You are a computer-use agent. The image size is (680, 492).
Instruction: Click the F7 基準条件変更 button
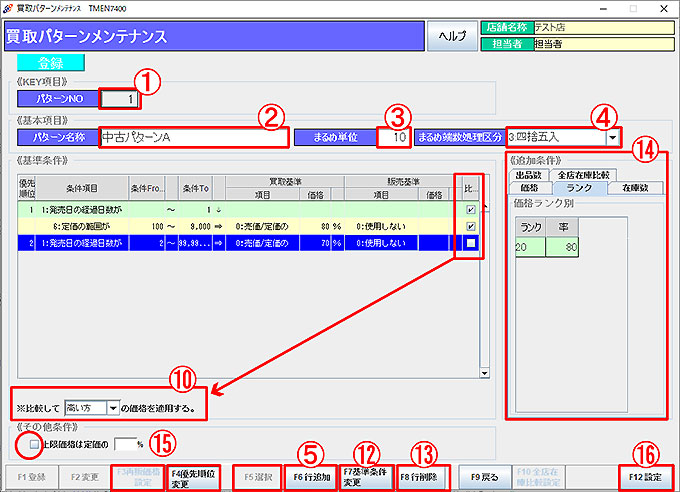pos(366,477)
